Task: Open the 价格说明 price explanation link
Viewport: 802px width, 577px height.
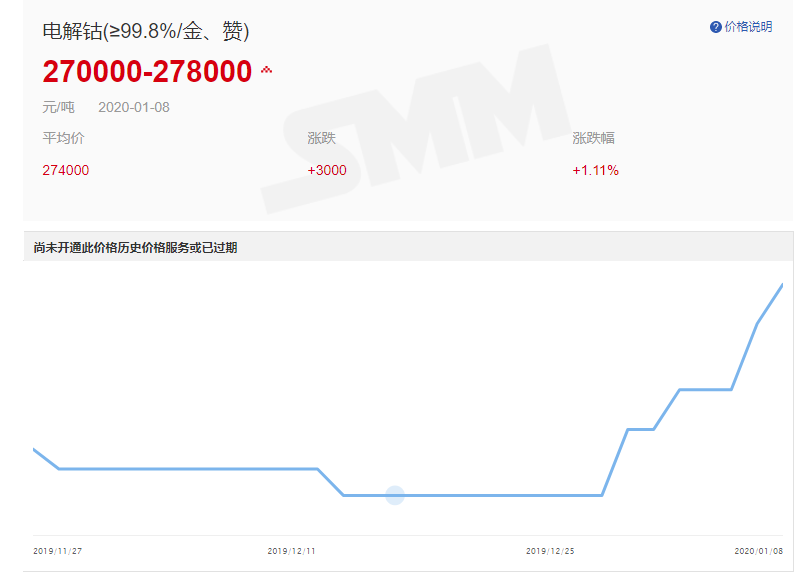Action: (748, 27)
